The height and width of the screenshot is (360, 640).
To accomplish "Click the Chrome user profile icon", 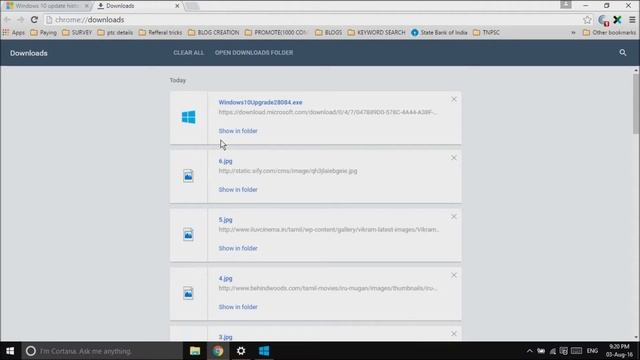I will pos(566,5).
